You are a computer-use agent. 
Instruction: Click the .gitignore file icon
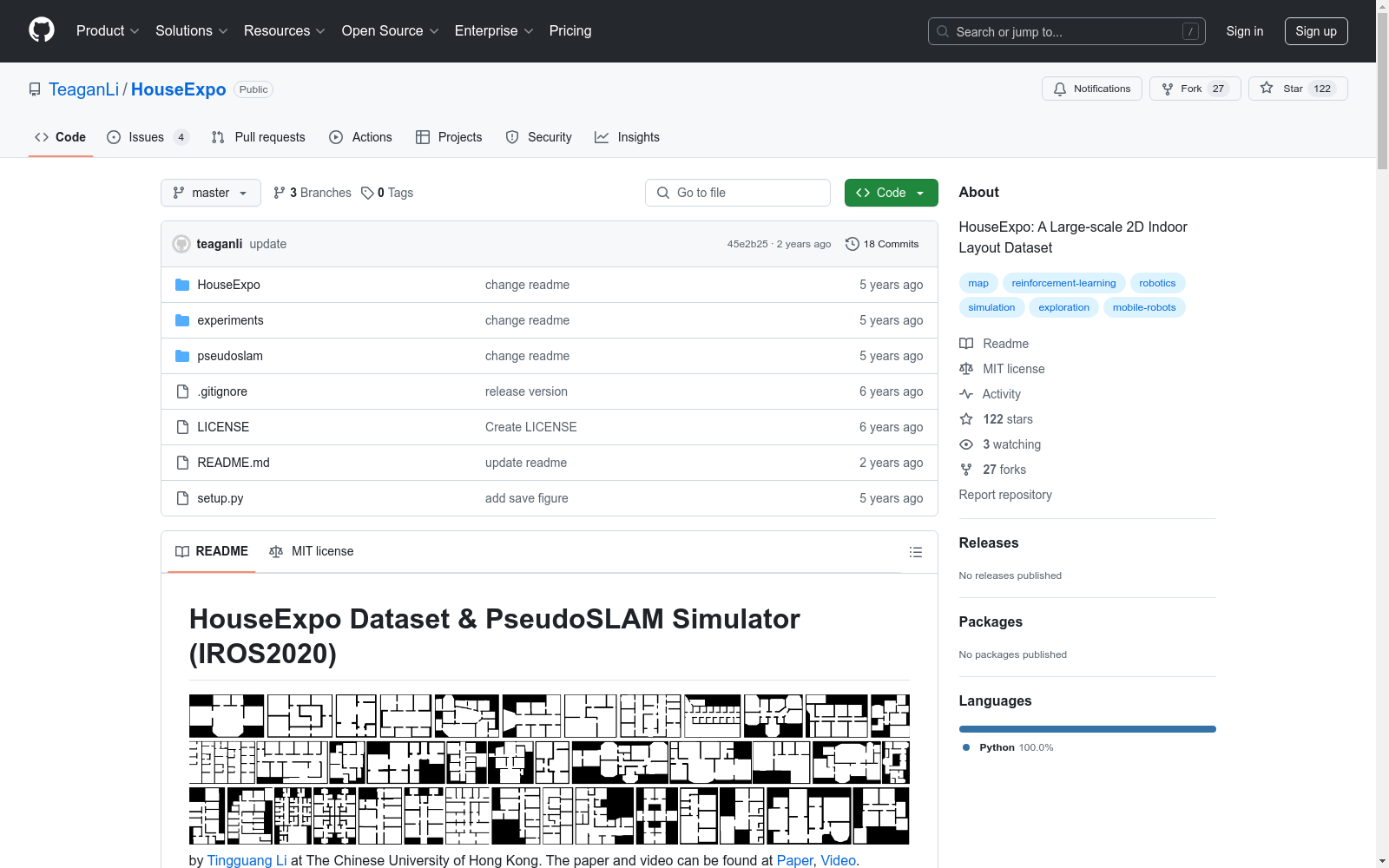pos(182,391)
